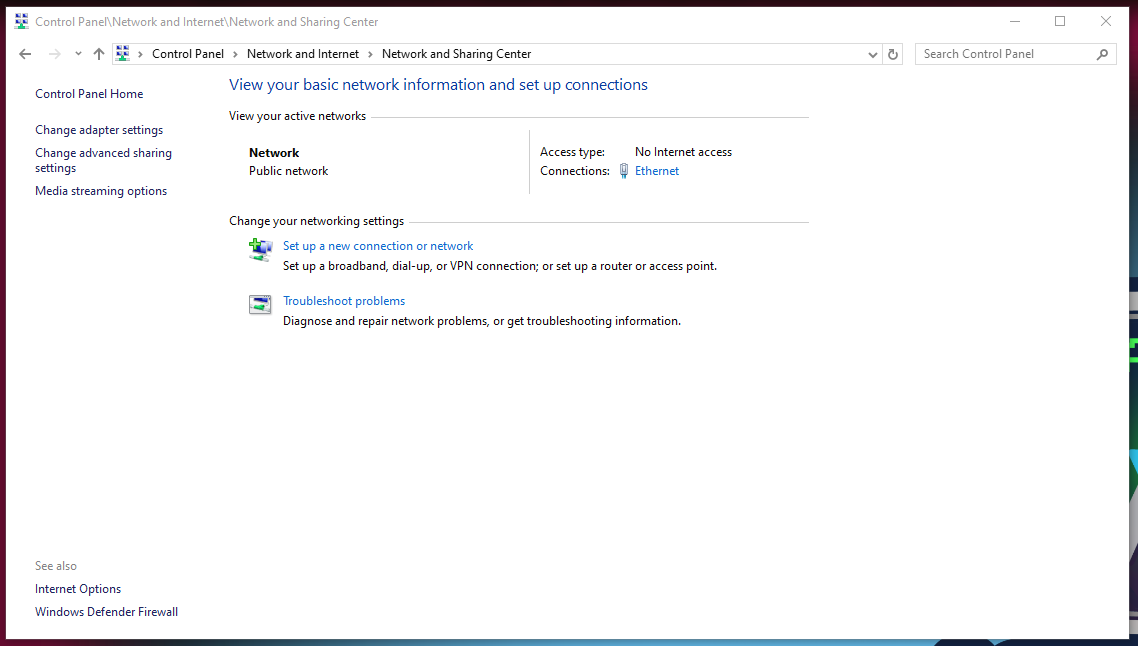1138x646 pixels.
Task: Click the Up one level arrow
Action: [98, 54]
